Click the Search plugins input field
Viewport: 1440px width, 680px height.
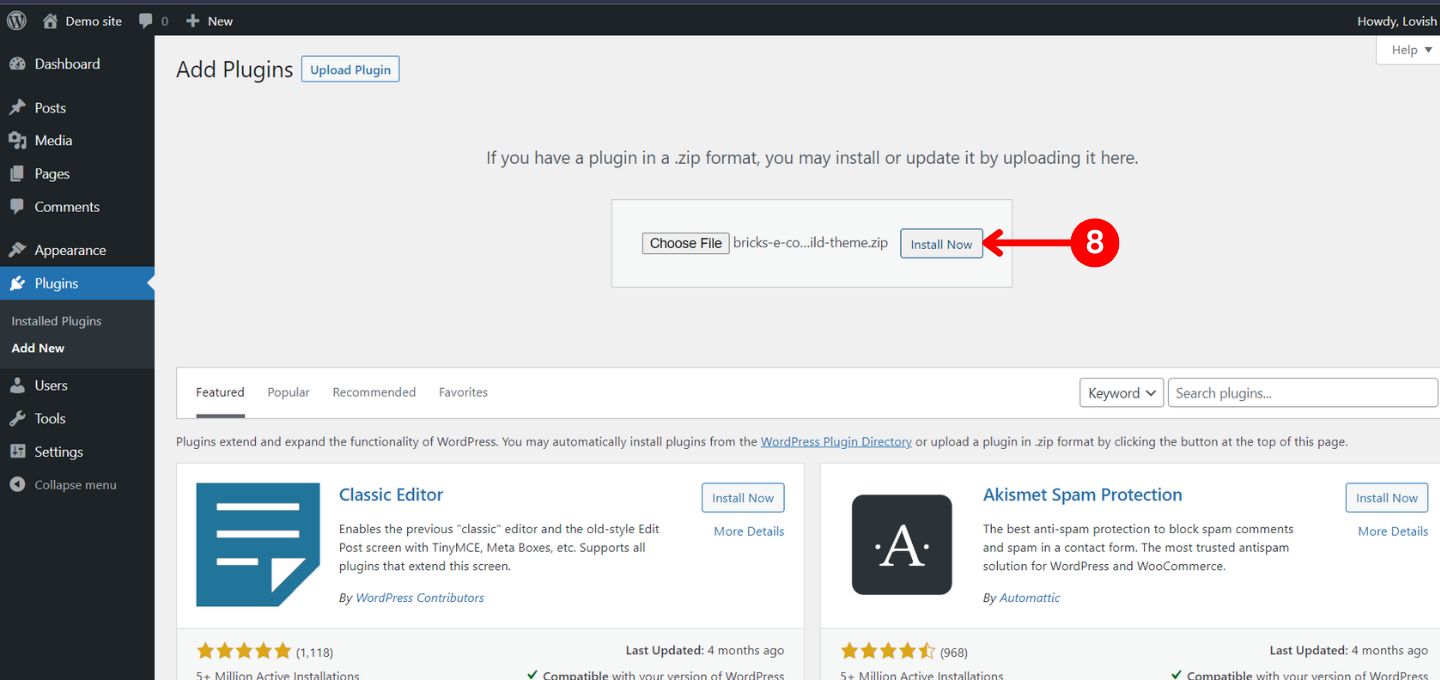(x=1303, y=393)
